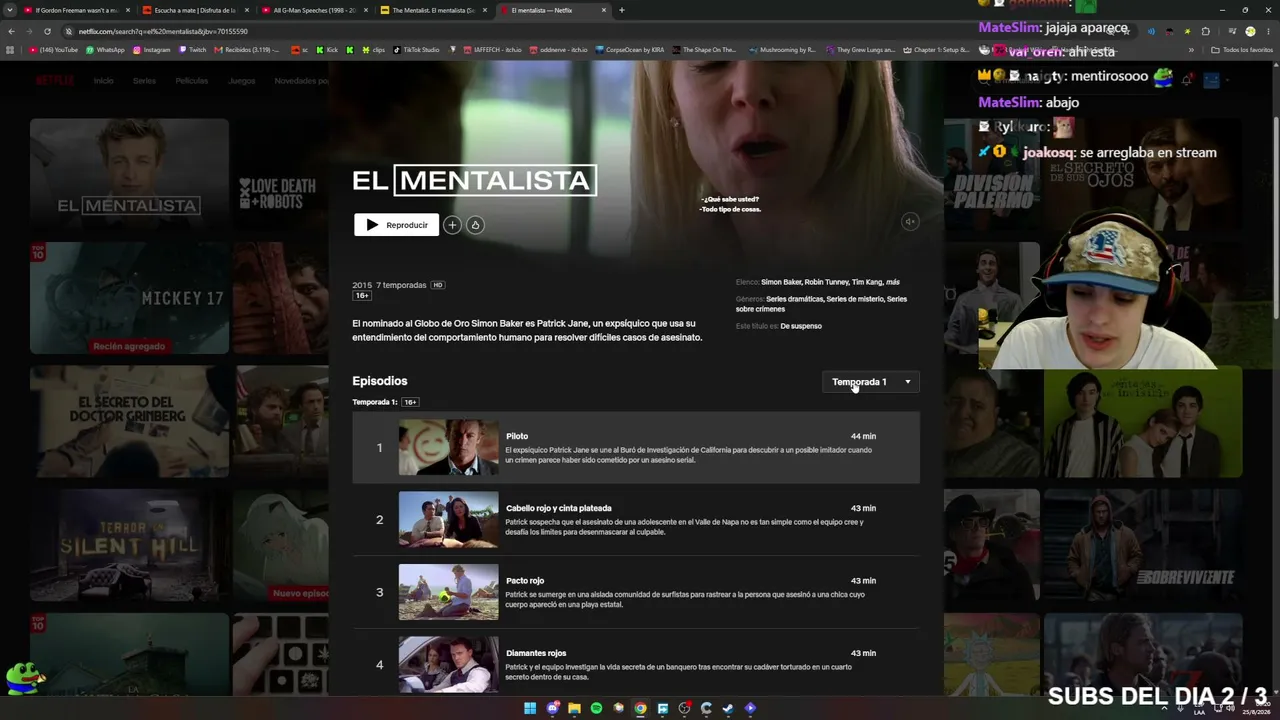1280x720 pixels.
Task: Open episode 2 Cabello rojo y cinta plateada thumbnail
Action: point(448,519)
